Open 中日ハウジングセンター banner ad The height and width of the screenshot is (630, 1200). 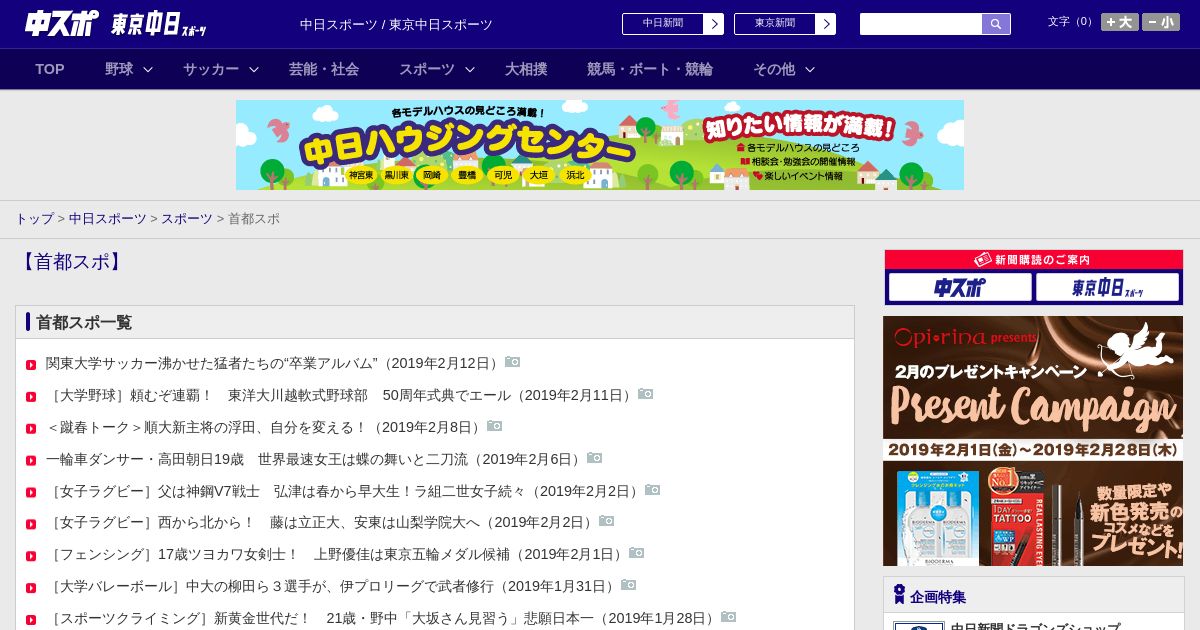coord(600,145)
